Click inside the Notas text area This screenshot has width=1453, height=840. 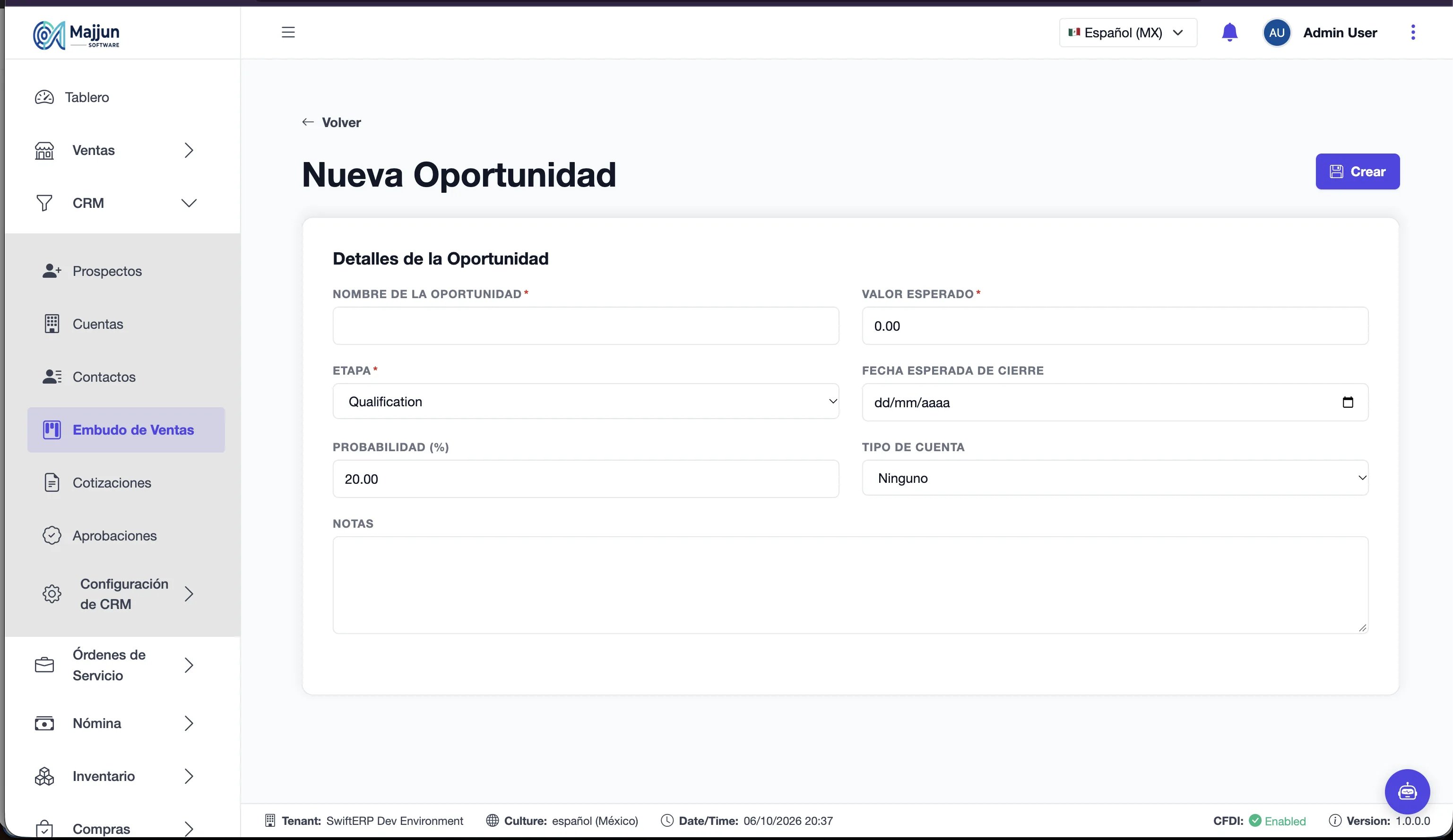click(850, 585)
